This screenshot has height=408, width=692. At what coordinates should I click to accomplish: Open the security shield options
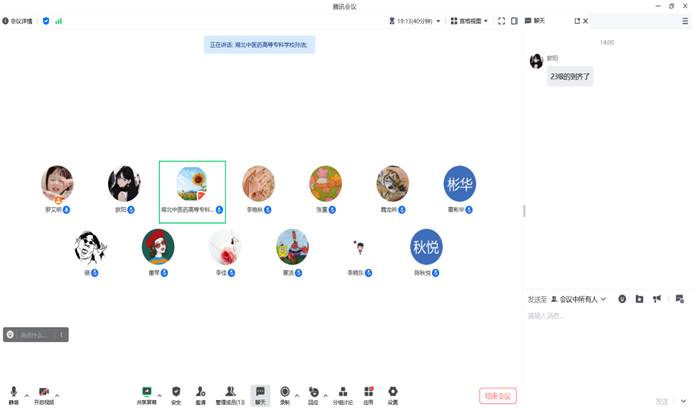(176, 395)
